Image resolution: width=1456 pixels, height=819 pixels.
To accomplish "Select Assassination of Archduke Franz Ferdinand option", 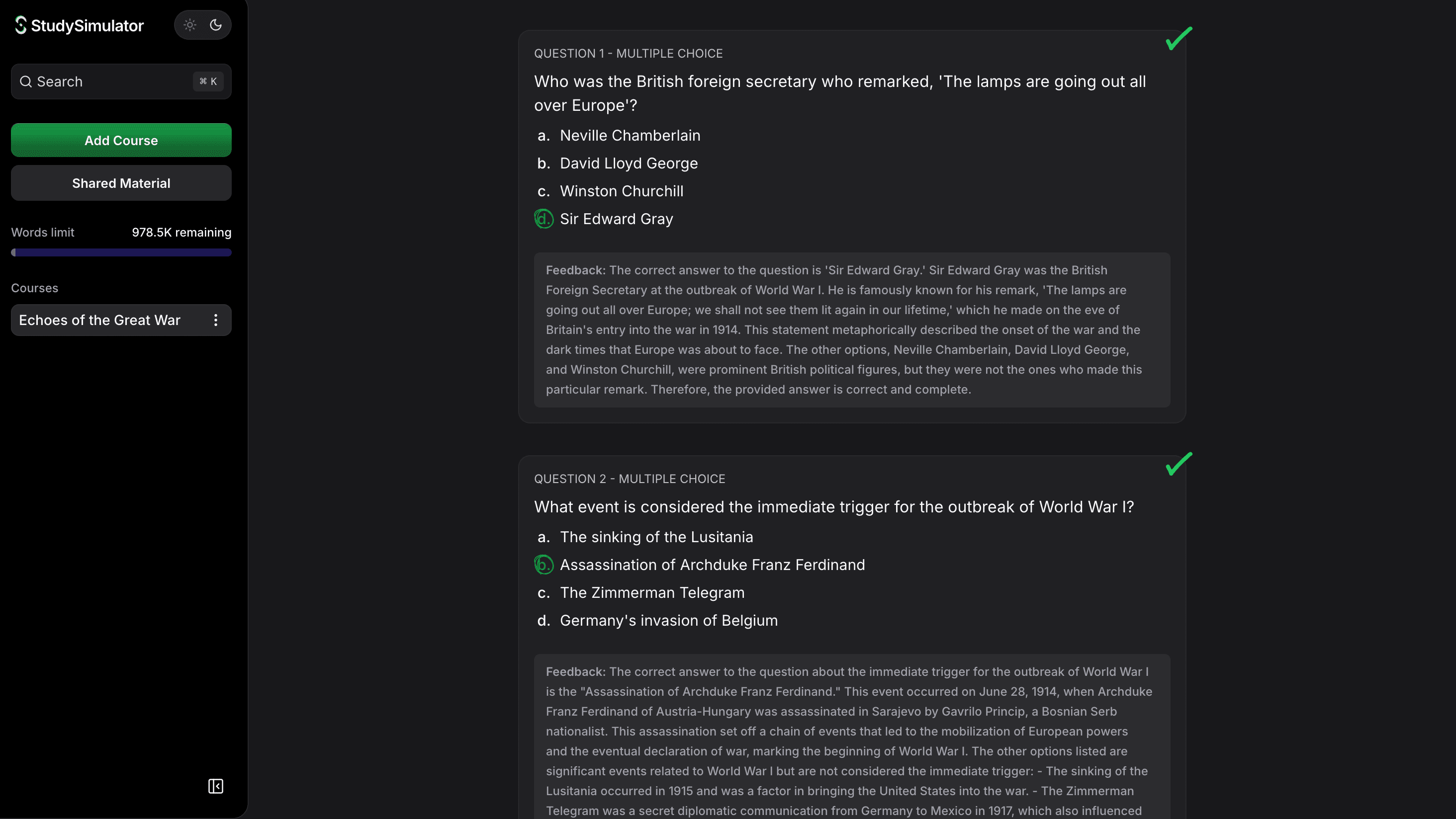I will (x=712, y=565).
